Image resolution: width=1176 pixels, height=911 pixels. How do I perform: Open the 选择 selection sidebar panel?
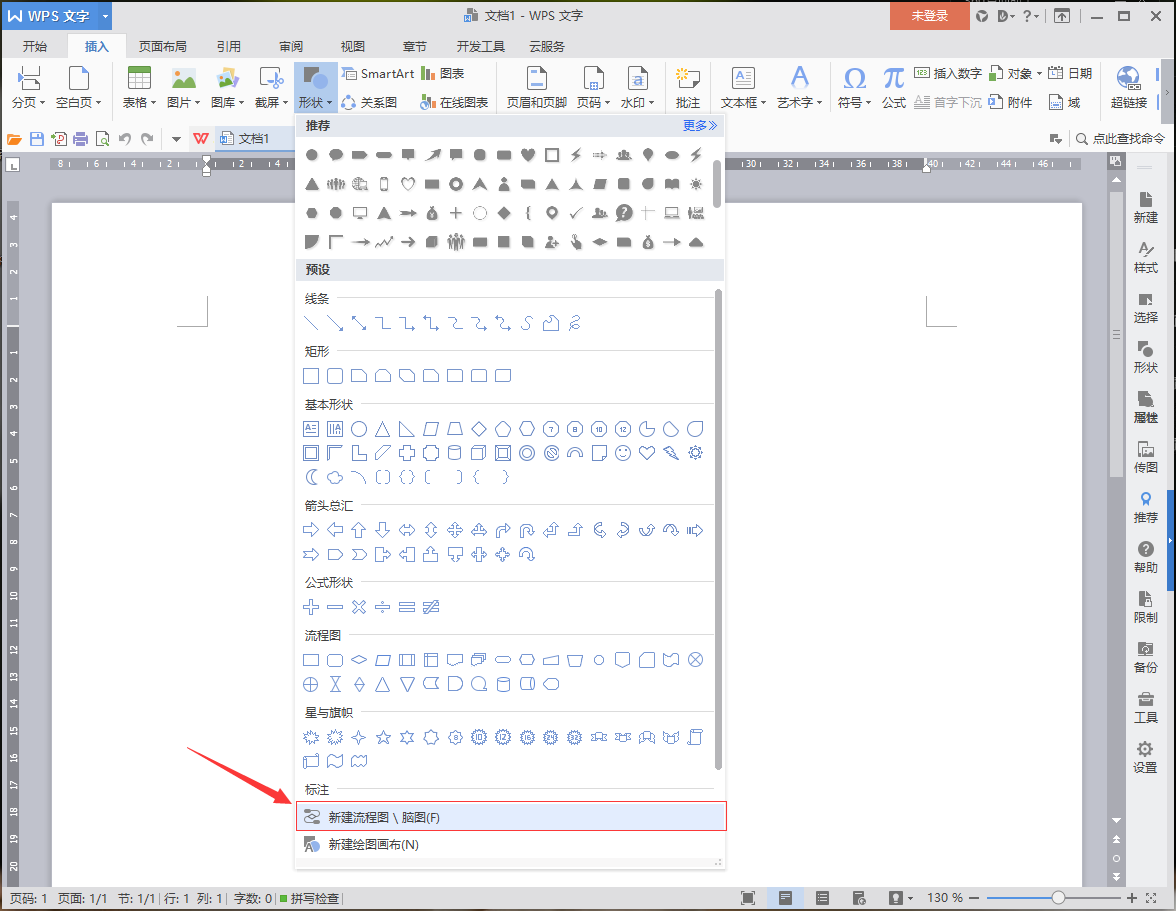click(x=1145, y=307)
